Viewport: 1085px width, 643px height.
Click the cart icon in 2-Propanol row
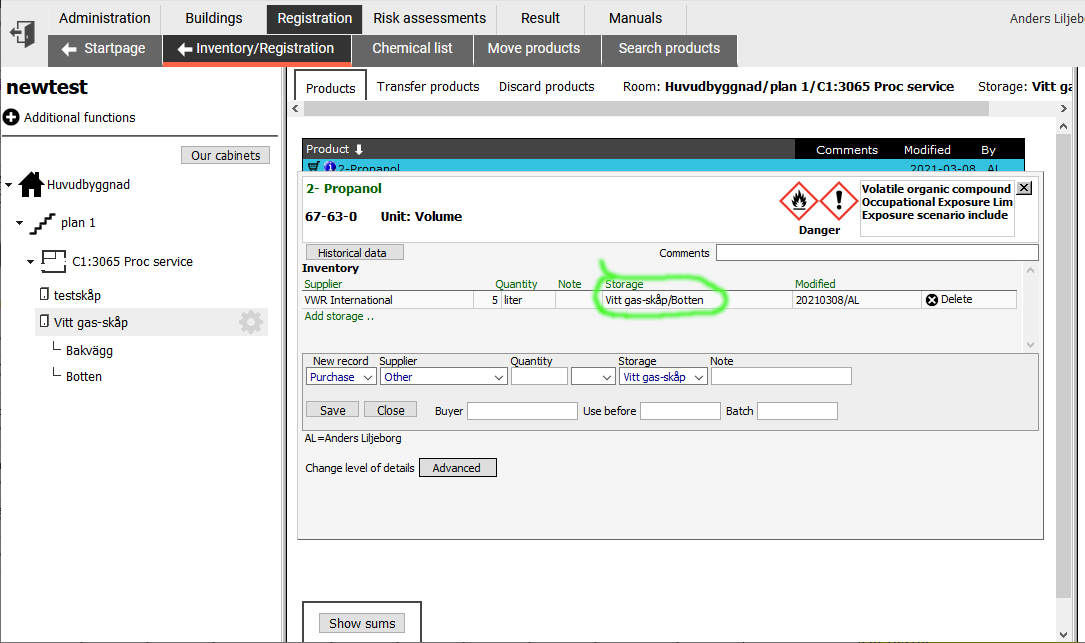(313, 166)
